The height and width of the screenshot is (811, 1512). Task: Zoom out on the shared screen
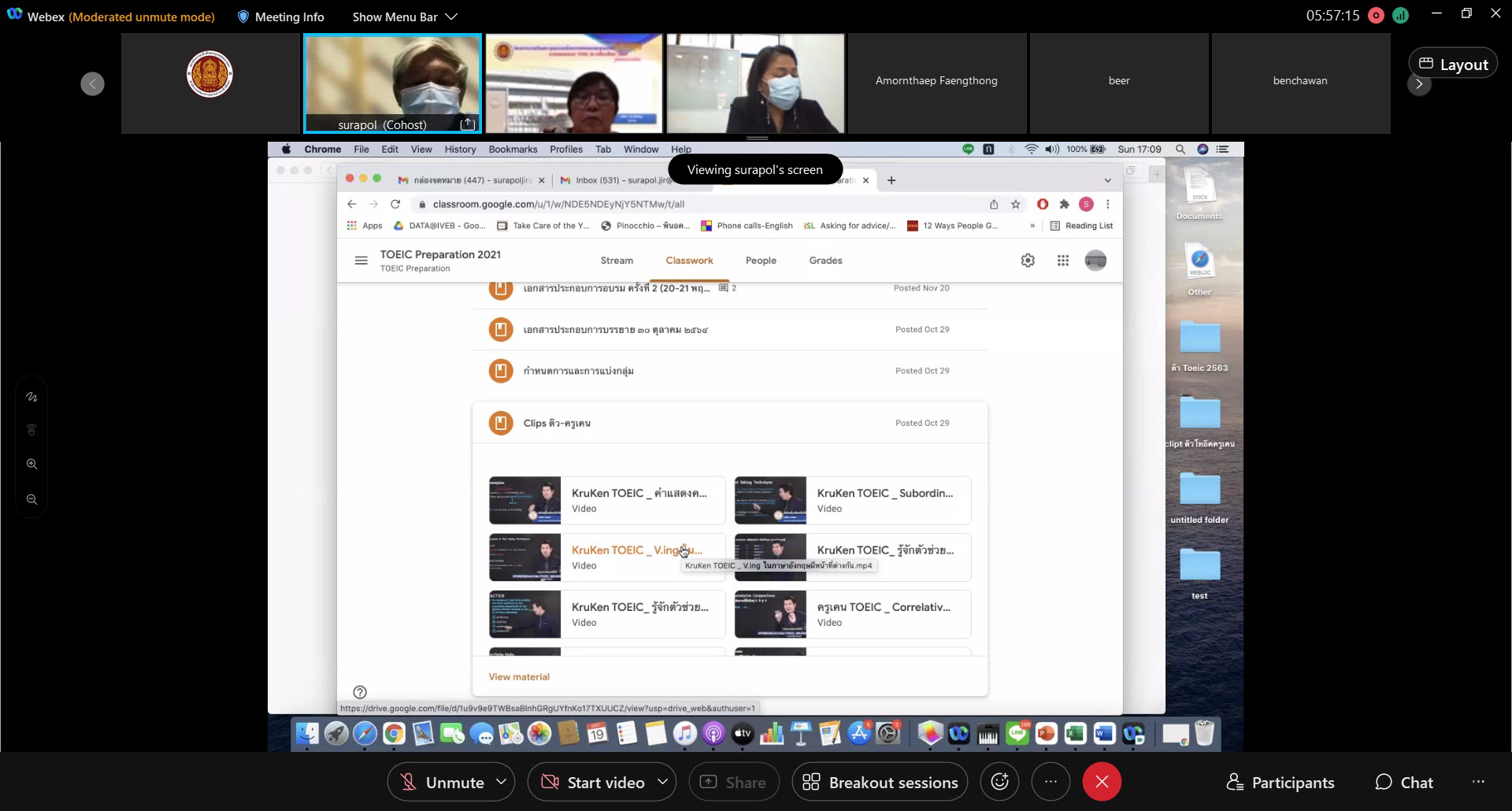[31, 499]
